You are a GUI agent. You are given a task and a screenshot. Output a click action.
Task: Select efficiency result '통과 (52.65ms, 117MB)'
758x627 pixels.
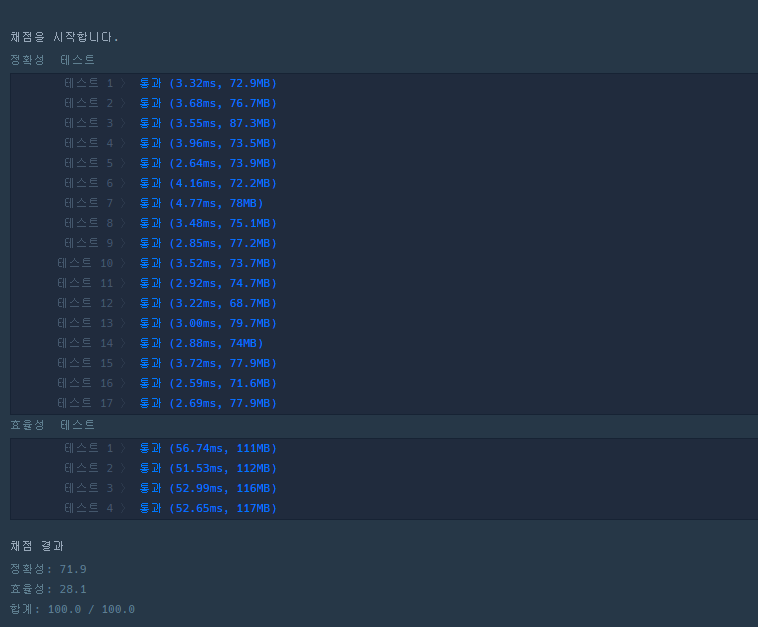208,508
